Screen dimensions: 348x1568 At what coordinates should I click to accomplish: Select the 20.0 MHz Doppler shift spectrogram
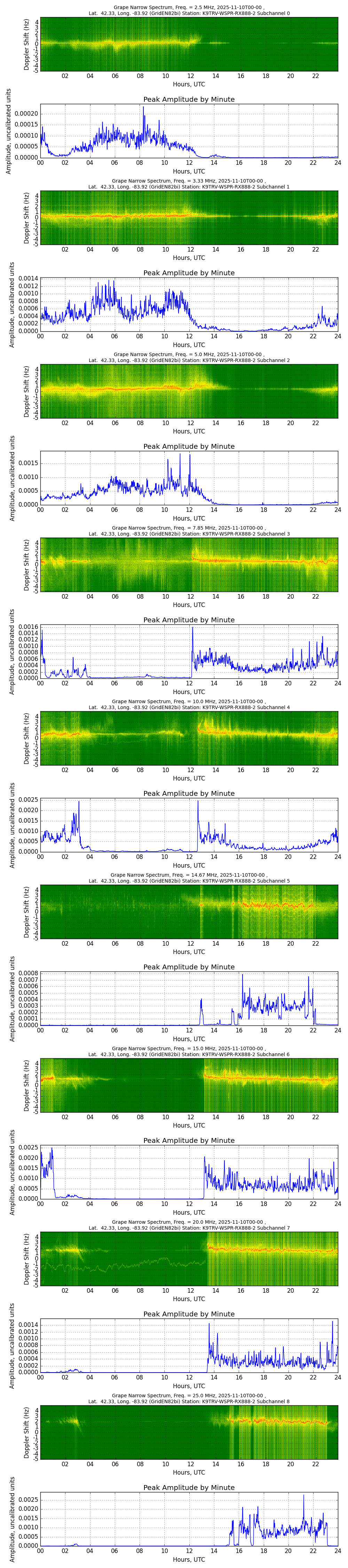tap(189, 1259)
